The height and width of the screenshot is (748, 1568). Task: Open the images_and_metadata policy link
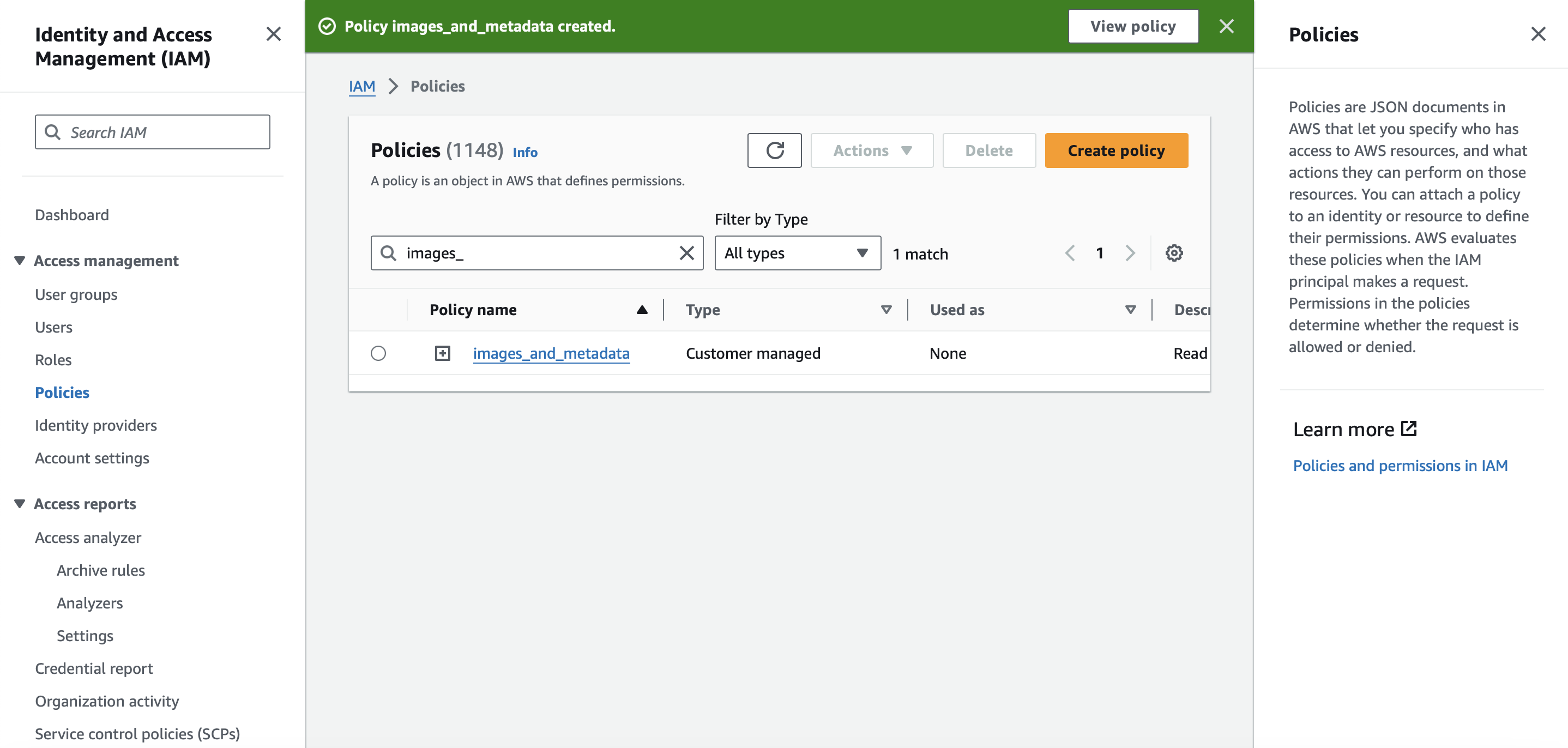tap(551, 353)
